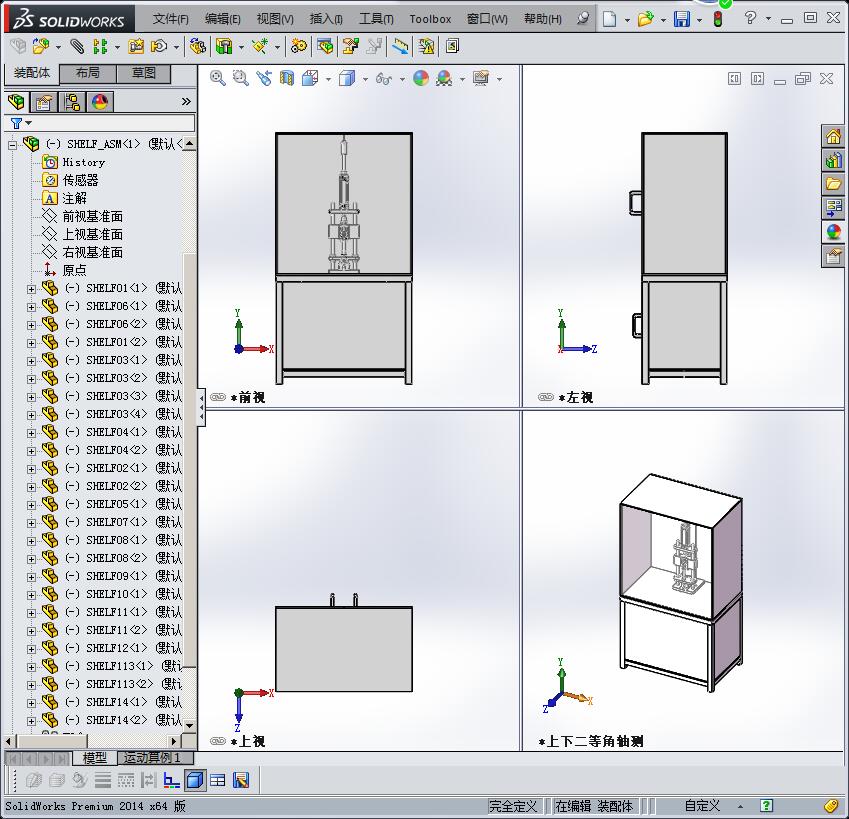The image size is (849, 819).
Task: Click the panel collapse handle beside feature tree
Action: point(201,408)
